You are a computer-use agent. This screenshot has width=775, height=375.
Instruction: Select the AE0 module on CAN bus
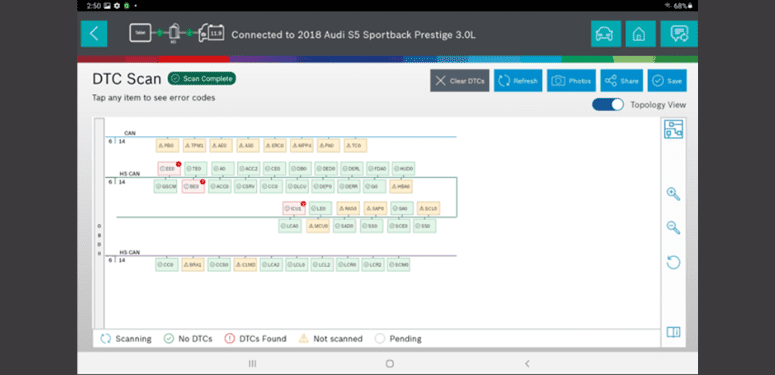[221, 146]
